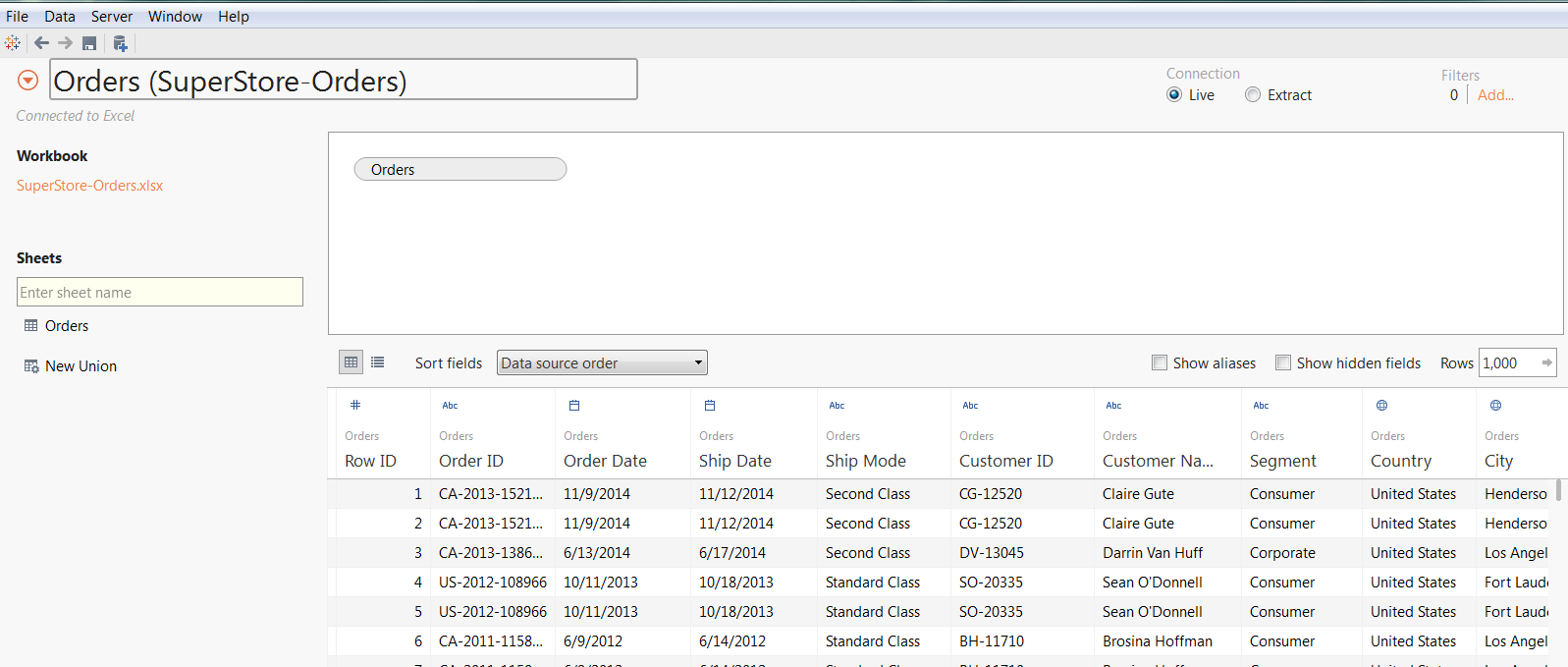Change Order ID Abc data type icon

450,405
